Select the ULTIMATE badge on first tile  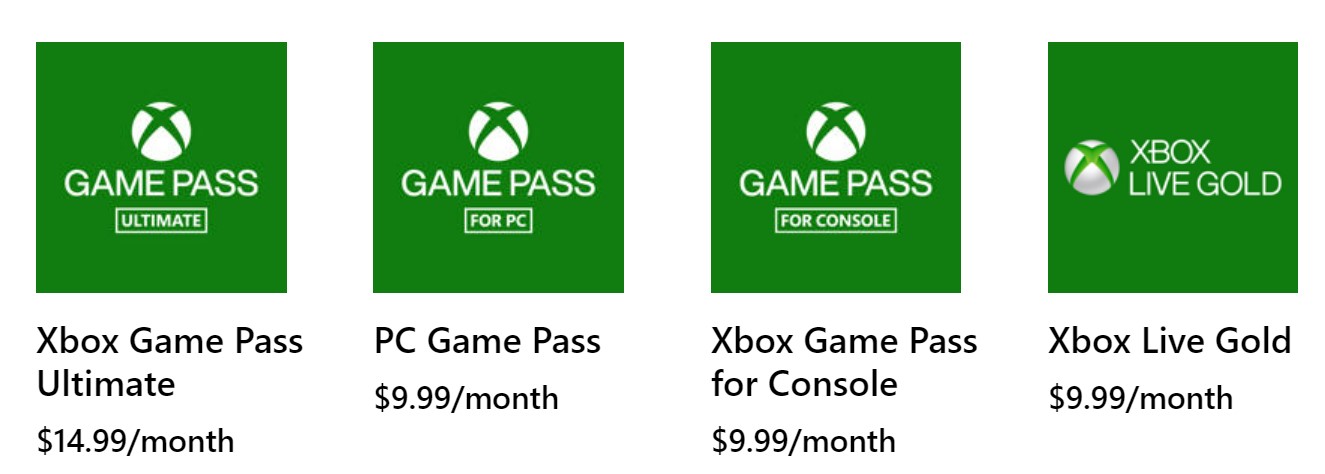(x=161, y=220)
